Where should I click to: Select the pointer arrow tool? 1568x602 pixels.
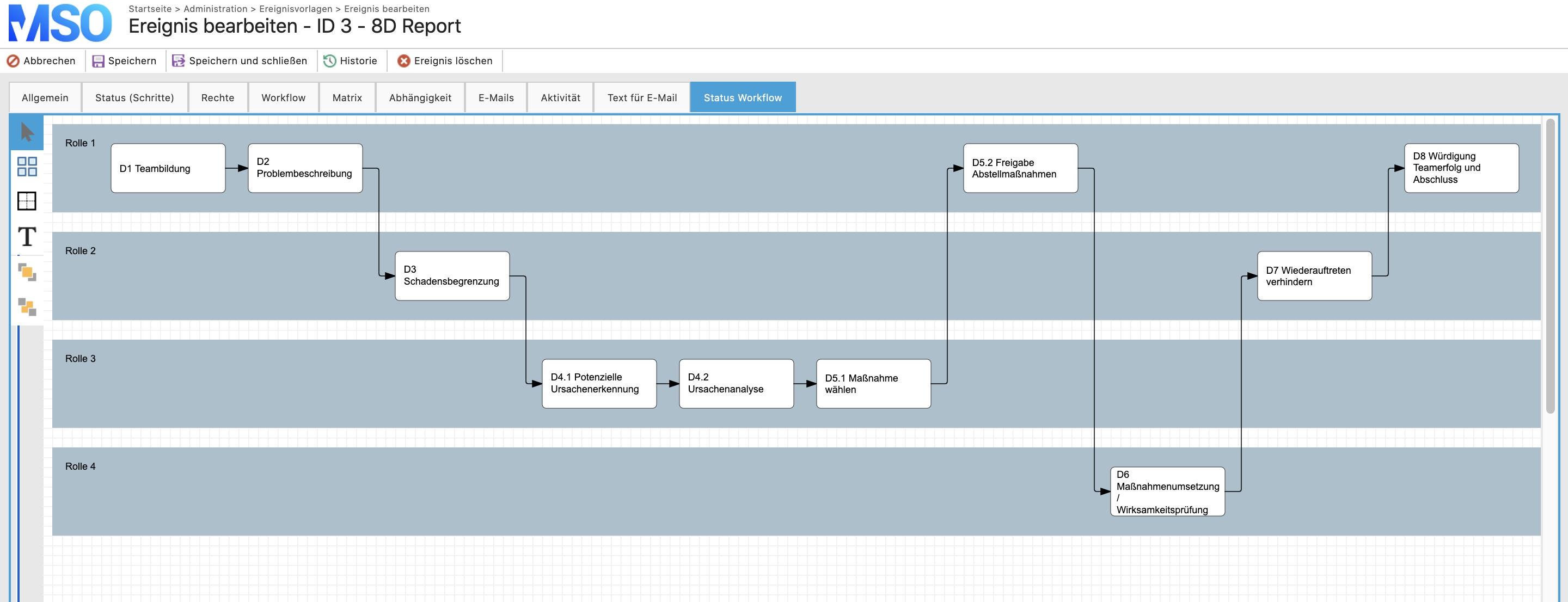tap(27, 132)
